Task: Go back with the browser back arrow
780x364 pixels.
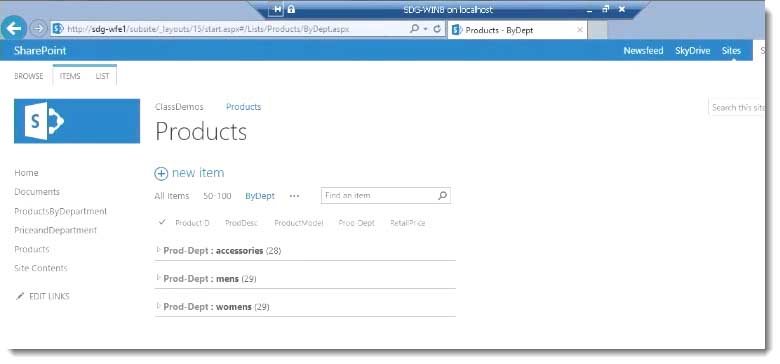Action: tap(14, 28)
